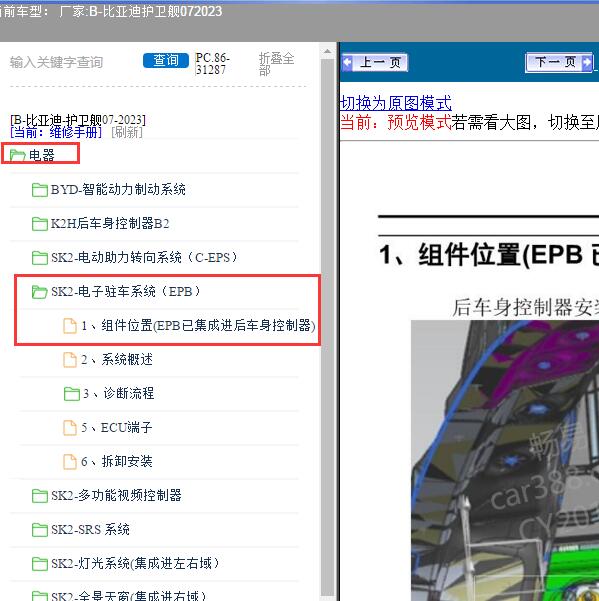This screenshot has height=601, width=599.
Task: Click the 1、组件位置 content heading
Action: (x=489, y=255)
